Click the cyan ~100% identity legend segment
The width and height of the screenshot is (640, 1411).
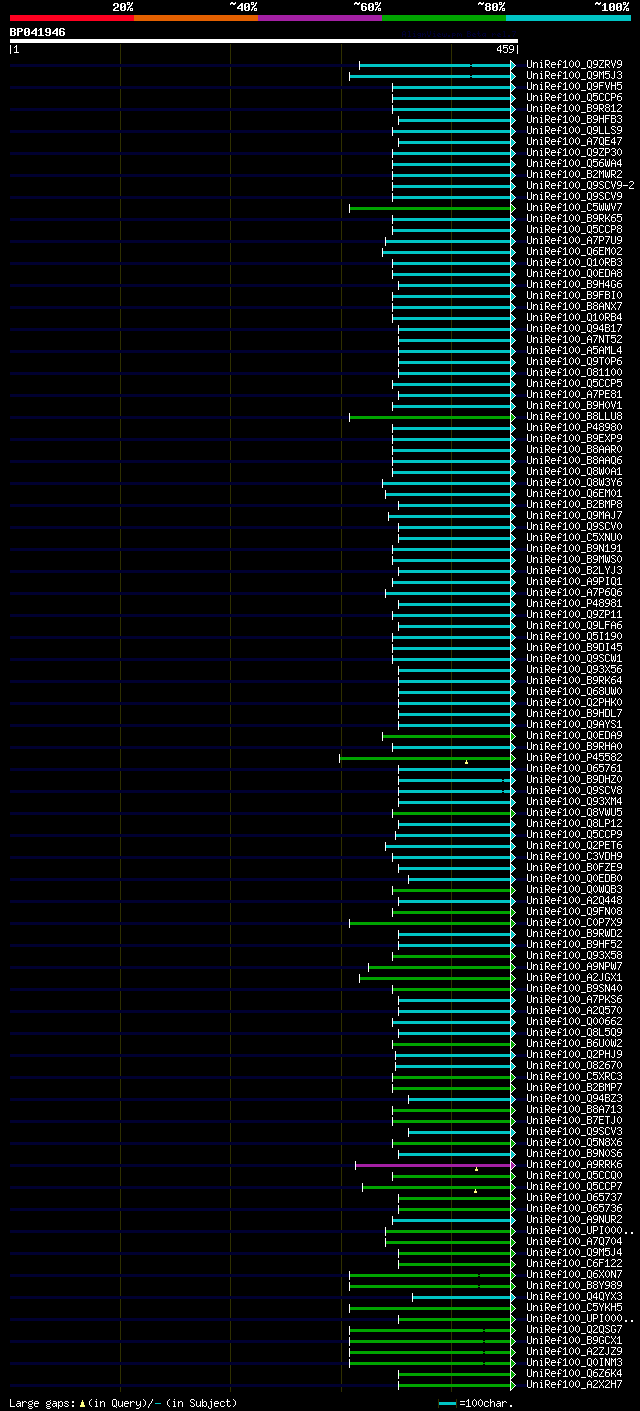click(568, 17)
